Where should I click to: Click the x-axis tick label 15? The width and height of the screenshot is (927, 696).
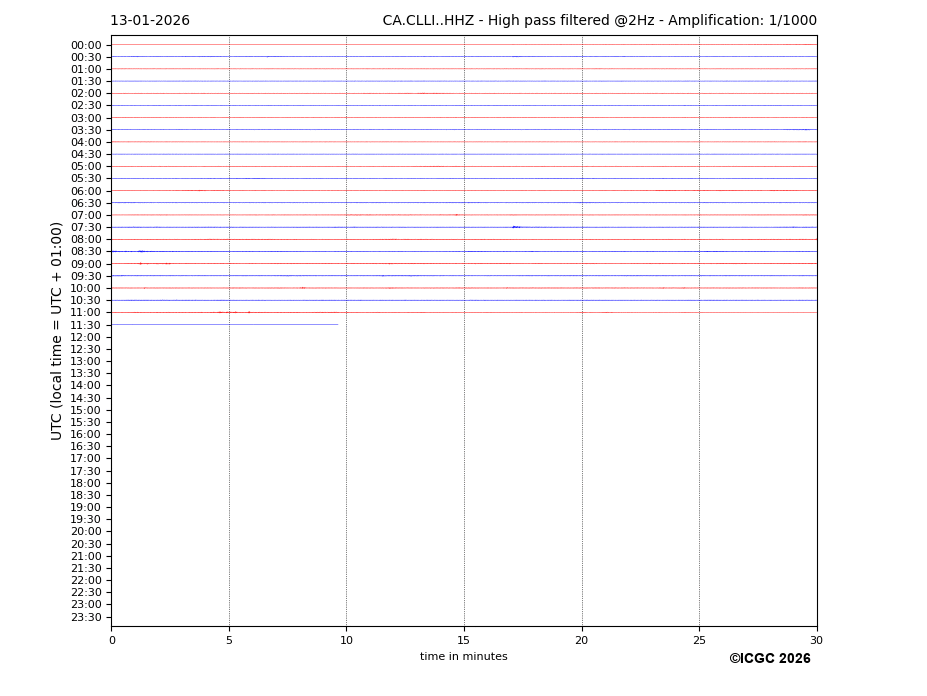pyautogui.click(x=464, y=640)
